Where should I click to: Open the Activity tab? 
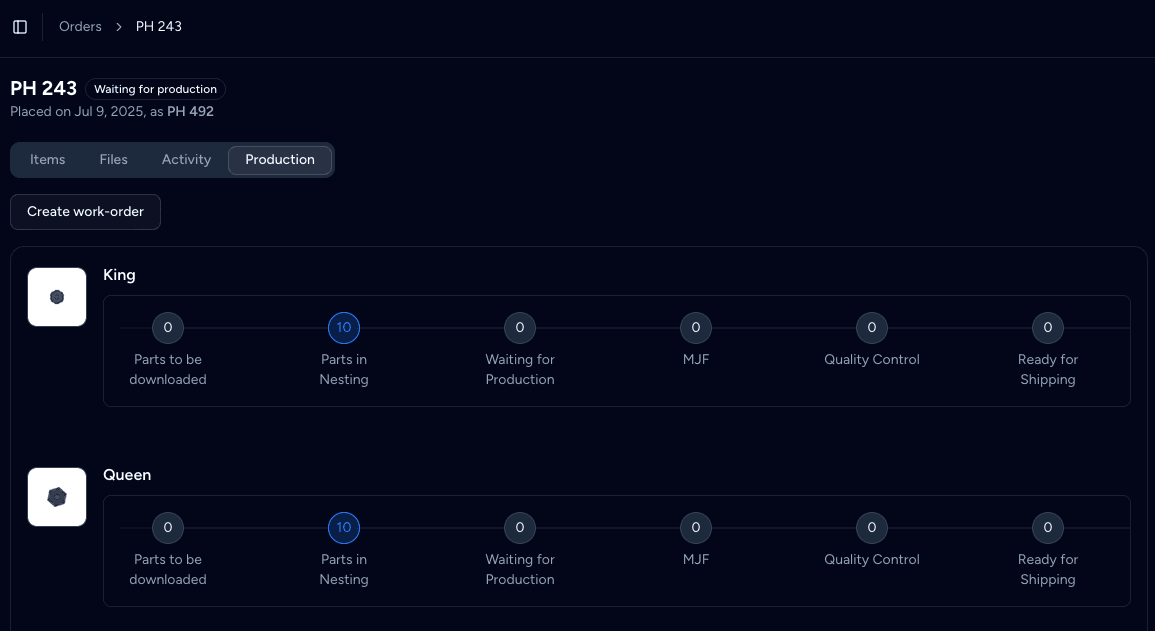pyautogui.click(x=186, y=159)
